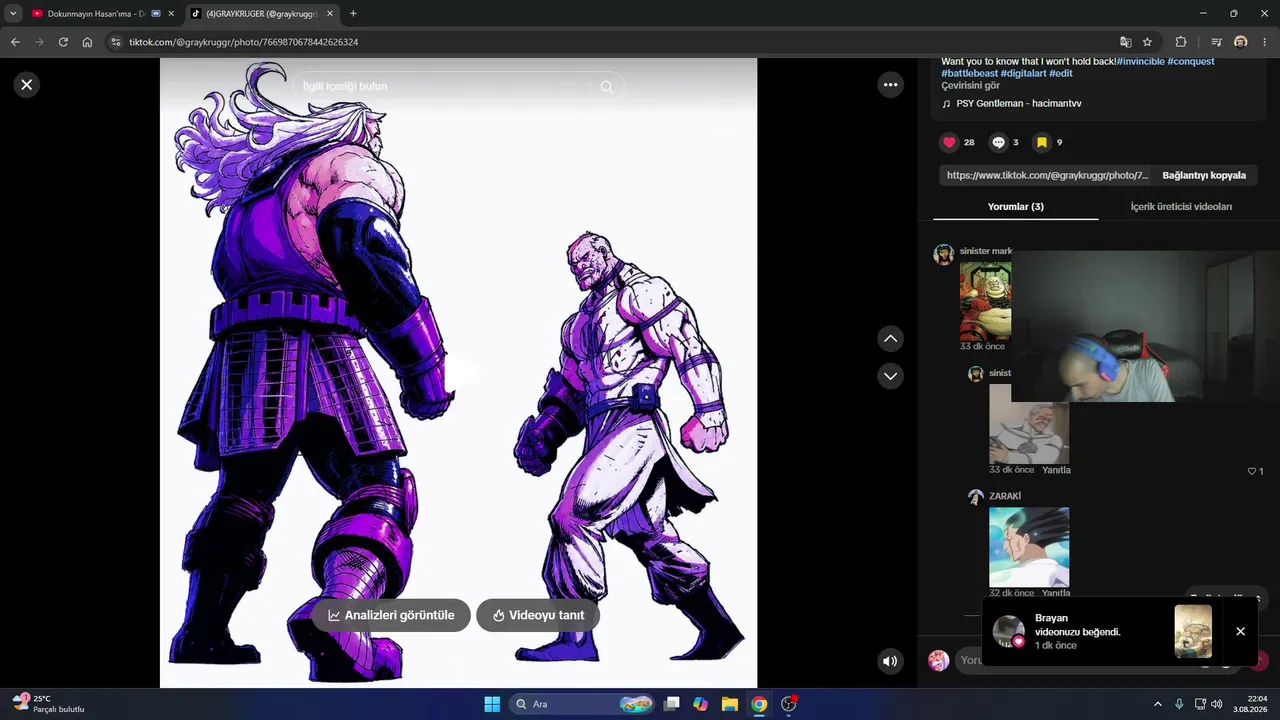Open ZARAKI's comment image

click(1029, 547)
